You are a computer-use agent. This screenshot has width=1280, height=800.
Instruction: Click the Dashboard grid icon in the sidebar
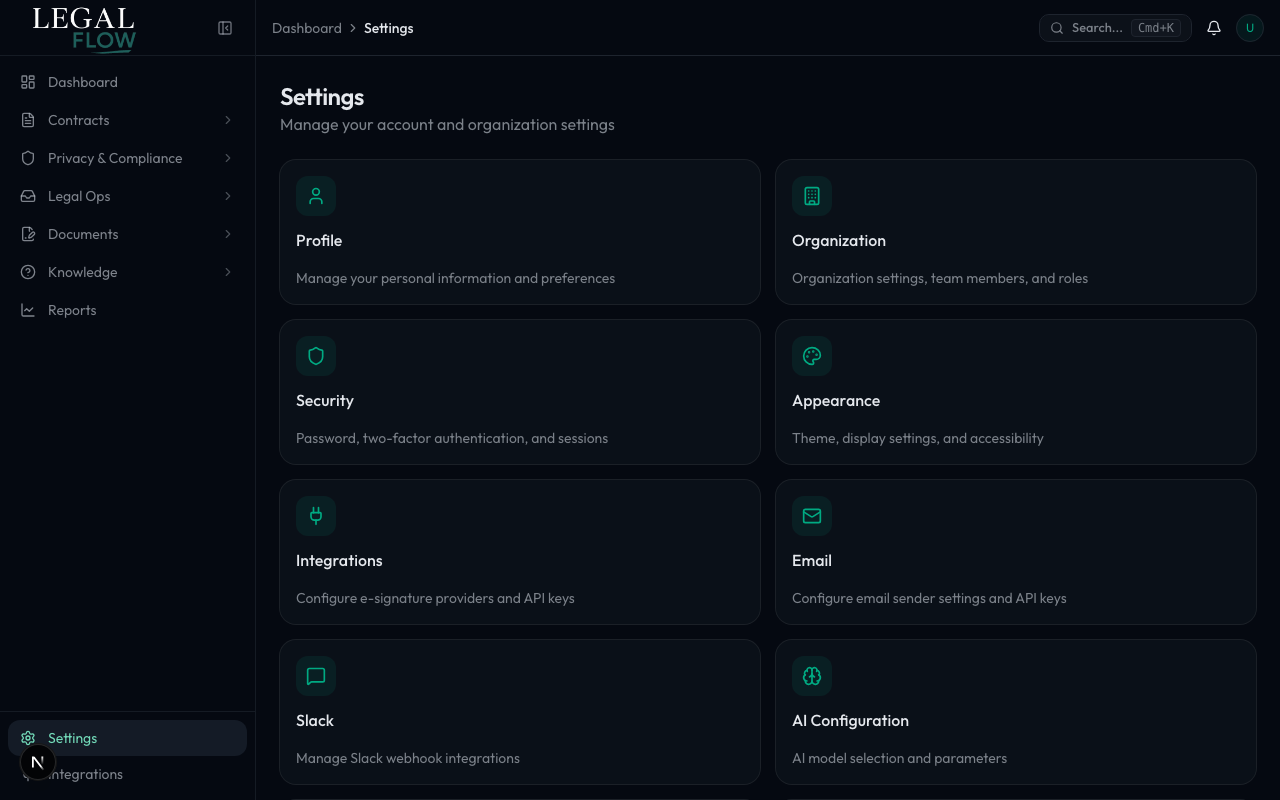28,82
